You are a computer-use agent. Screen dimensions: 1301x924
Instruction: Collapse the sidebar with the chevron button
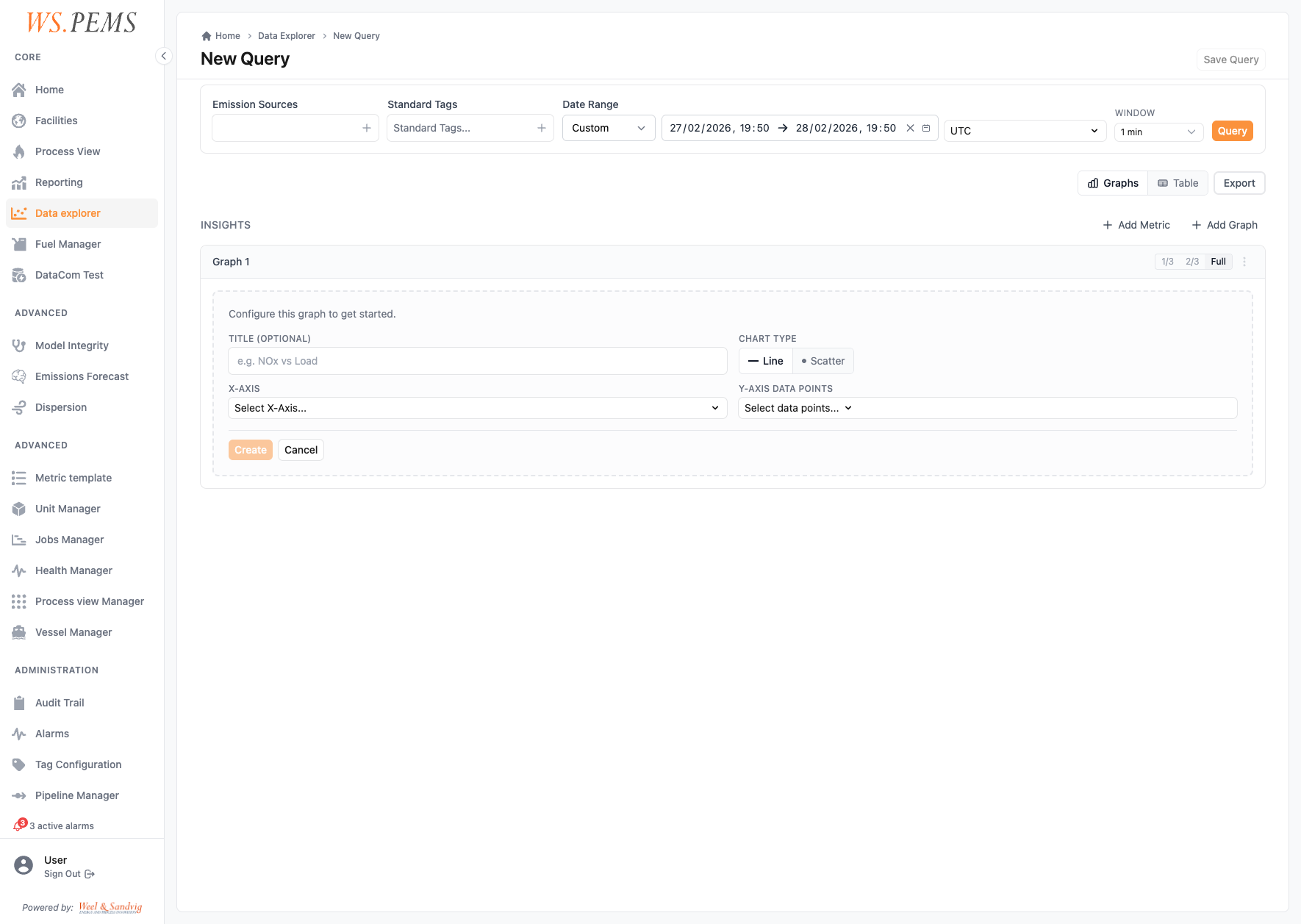click(x=164, y=56)
